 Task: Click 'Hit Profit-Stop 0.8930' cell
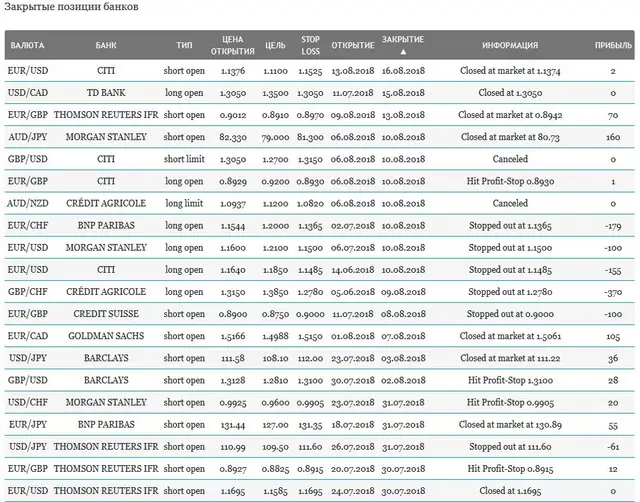510,181
